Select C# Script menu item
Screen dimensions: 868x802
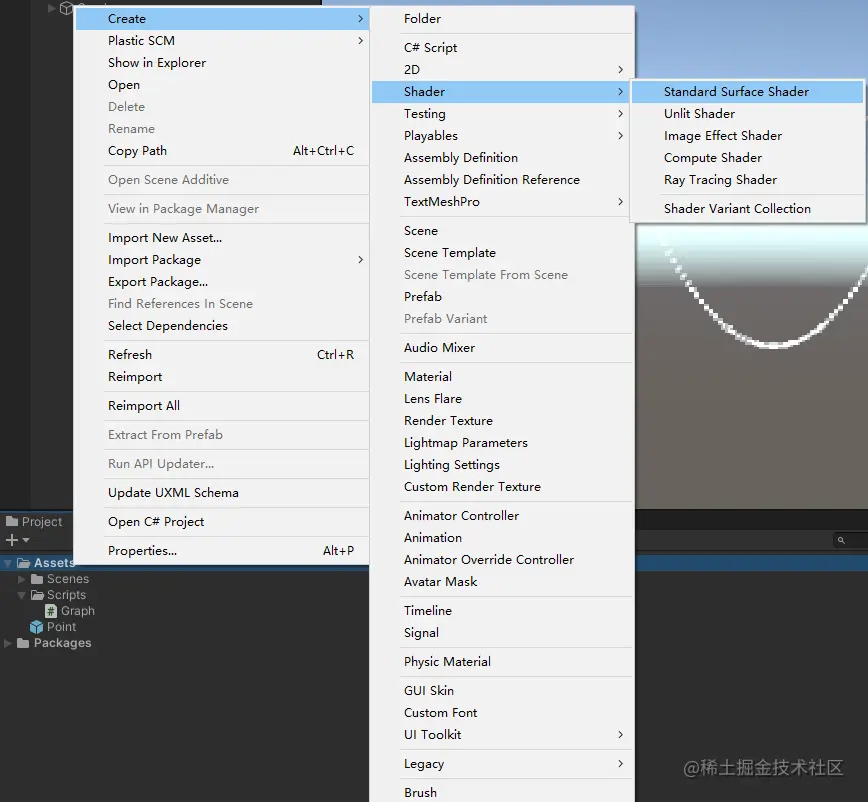(503, 48)
